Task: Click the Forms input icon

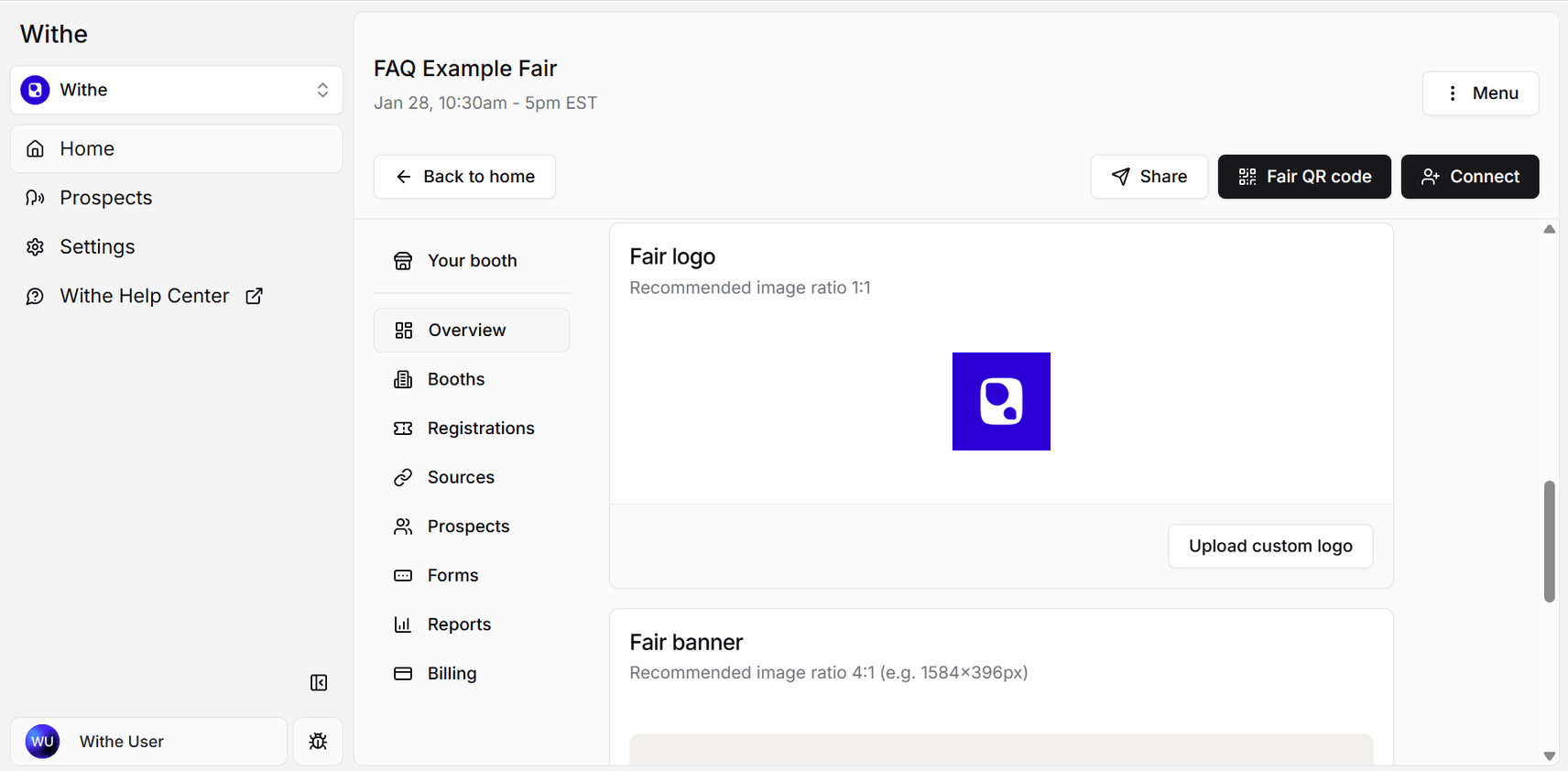Action: 403,575
